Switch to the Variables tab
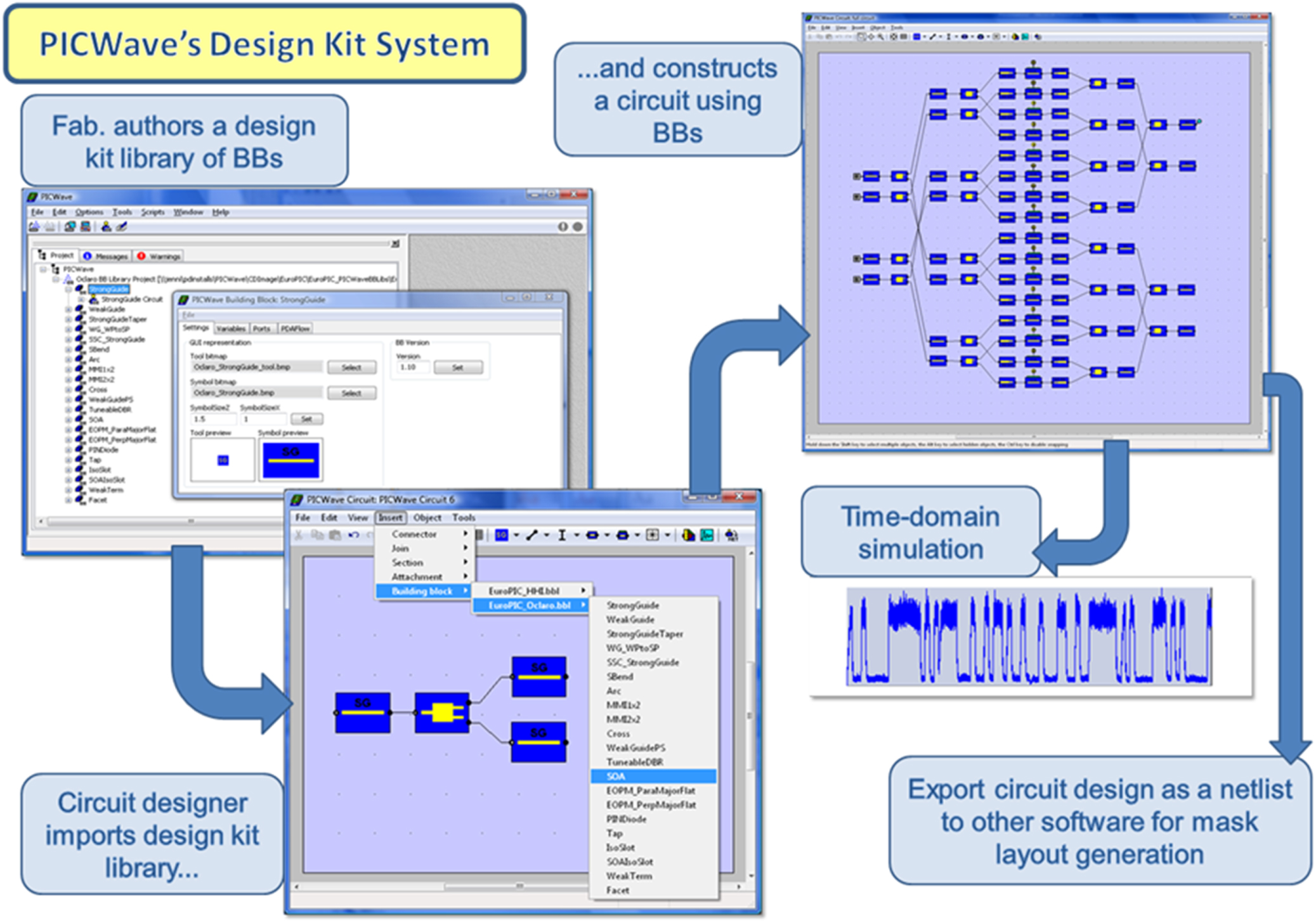The height and width of the screenshot is (923, 1316). (x=231, y=328)
